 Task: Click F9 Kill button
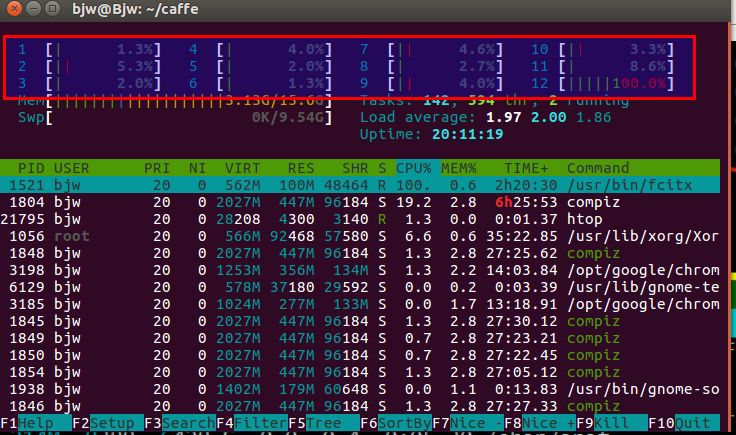[x=612, y=423]
